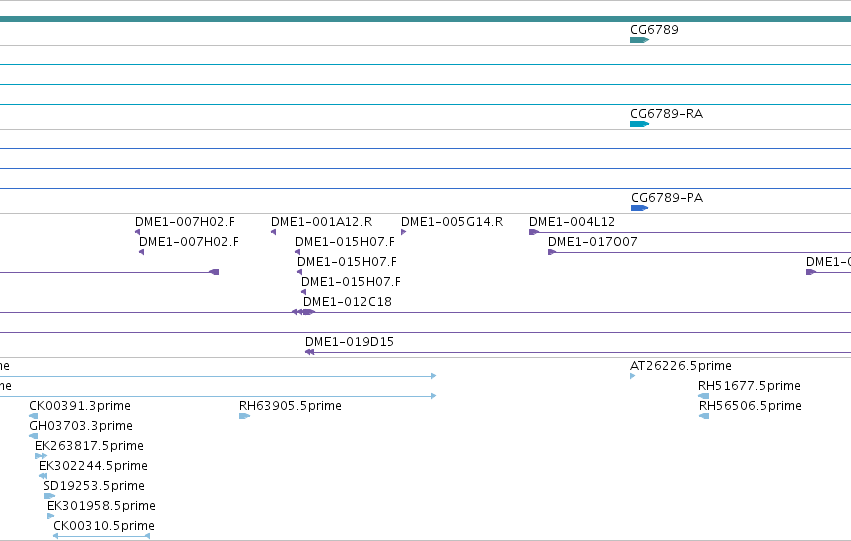851x541 pixels.
Task: Select the SD19253.5prime EST label
Action: [x=94, y=486]
